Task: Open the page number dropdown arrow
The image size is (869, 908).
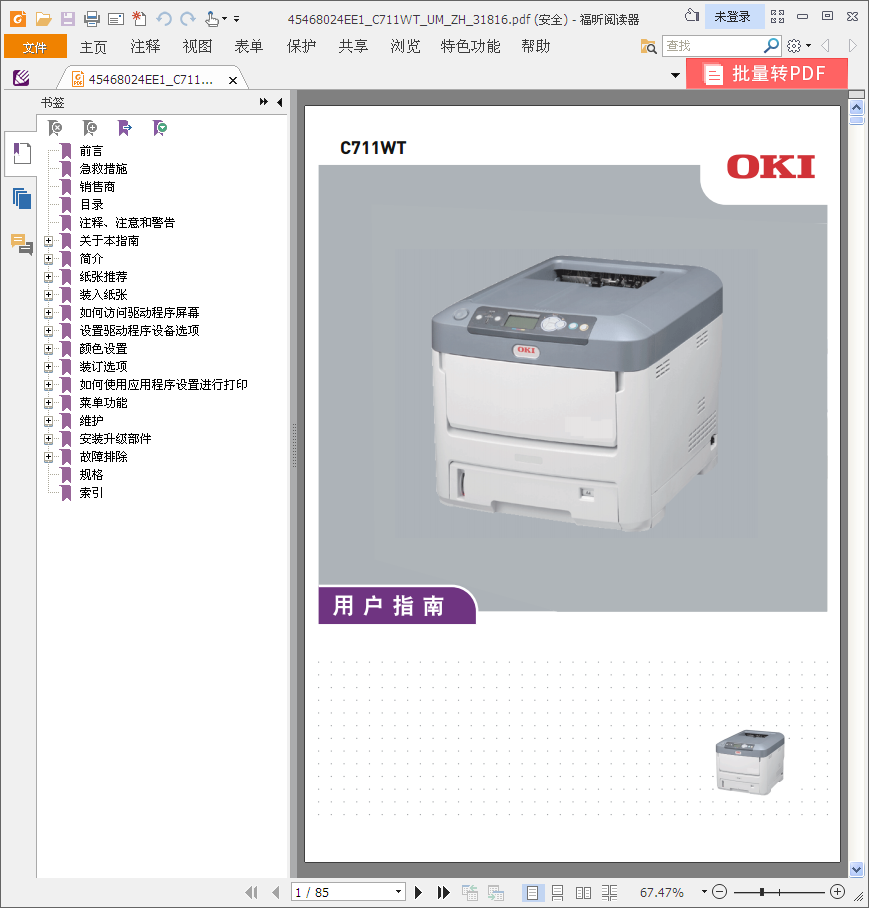Action: [398, 892]
